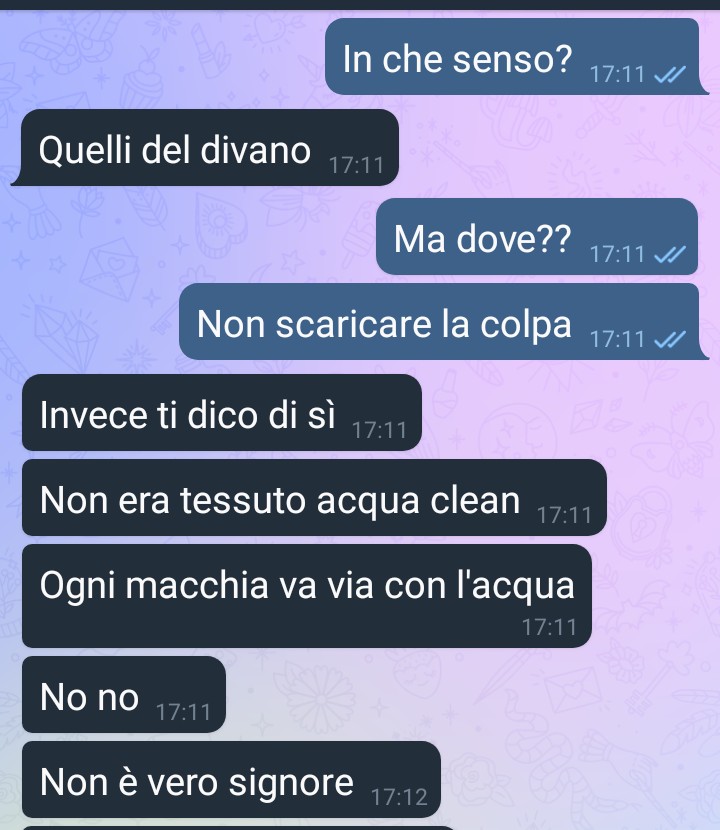Viewport: 720px width, 830px height.
Task: Click the 17:11 time on 'In che senso?'
Action: point(617,75)
